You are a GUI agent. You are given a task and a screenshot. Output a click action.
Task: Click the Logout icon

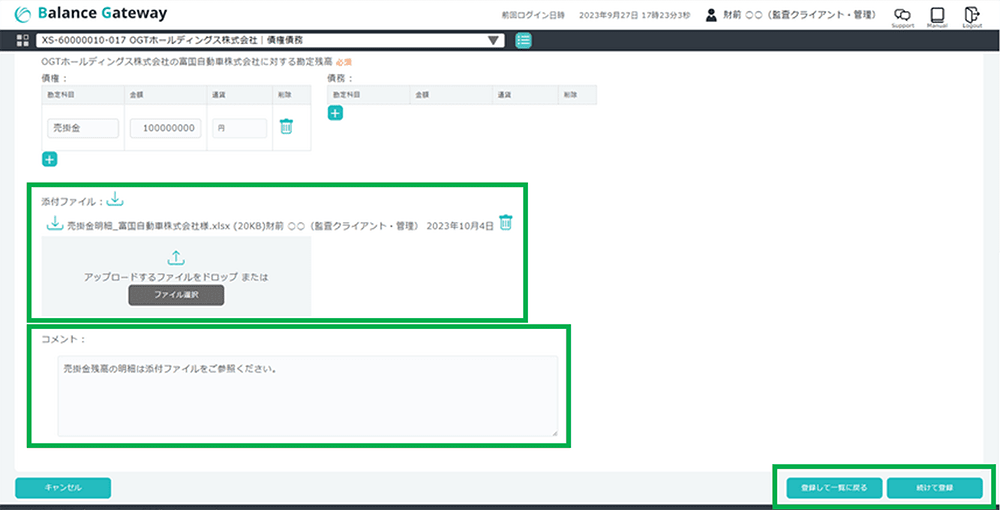(971, 15)
